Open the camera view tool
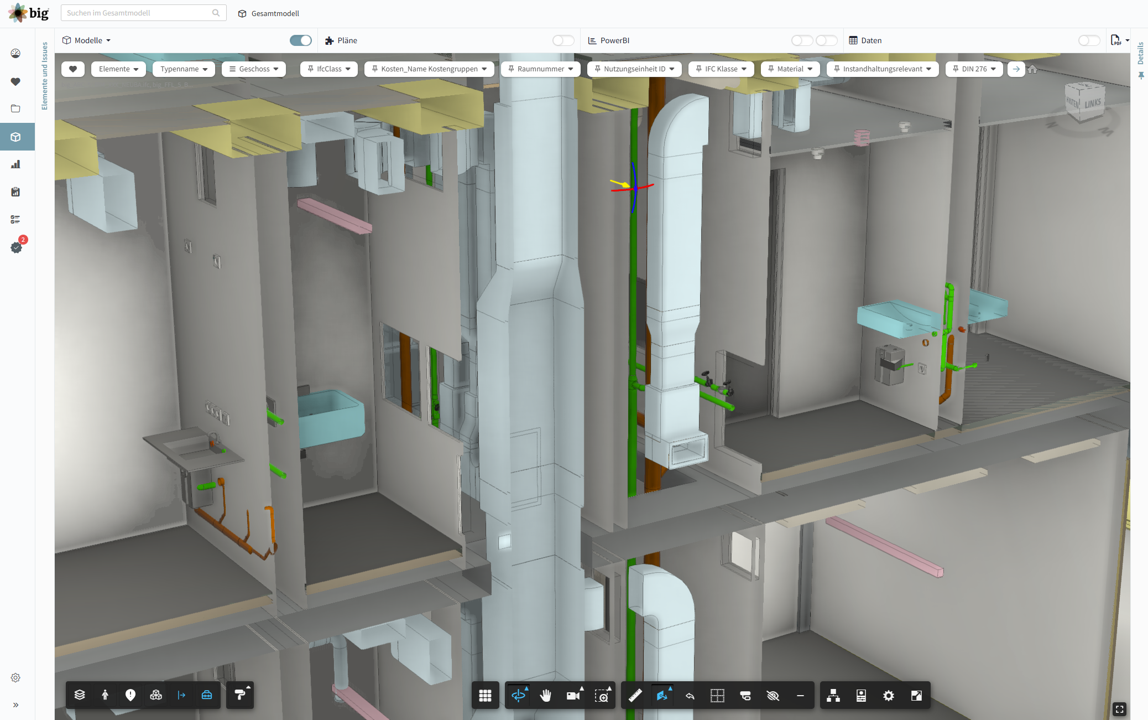This screenshot has width=1148, height=720. point(573,695)
